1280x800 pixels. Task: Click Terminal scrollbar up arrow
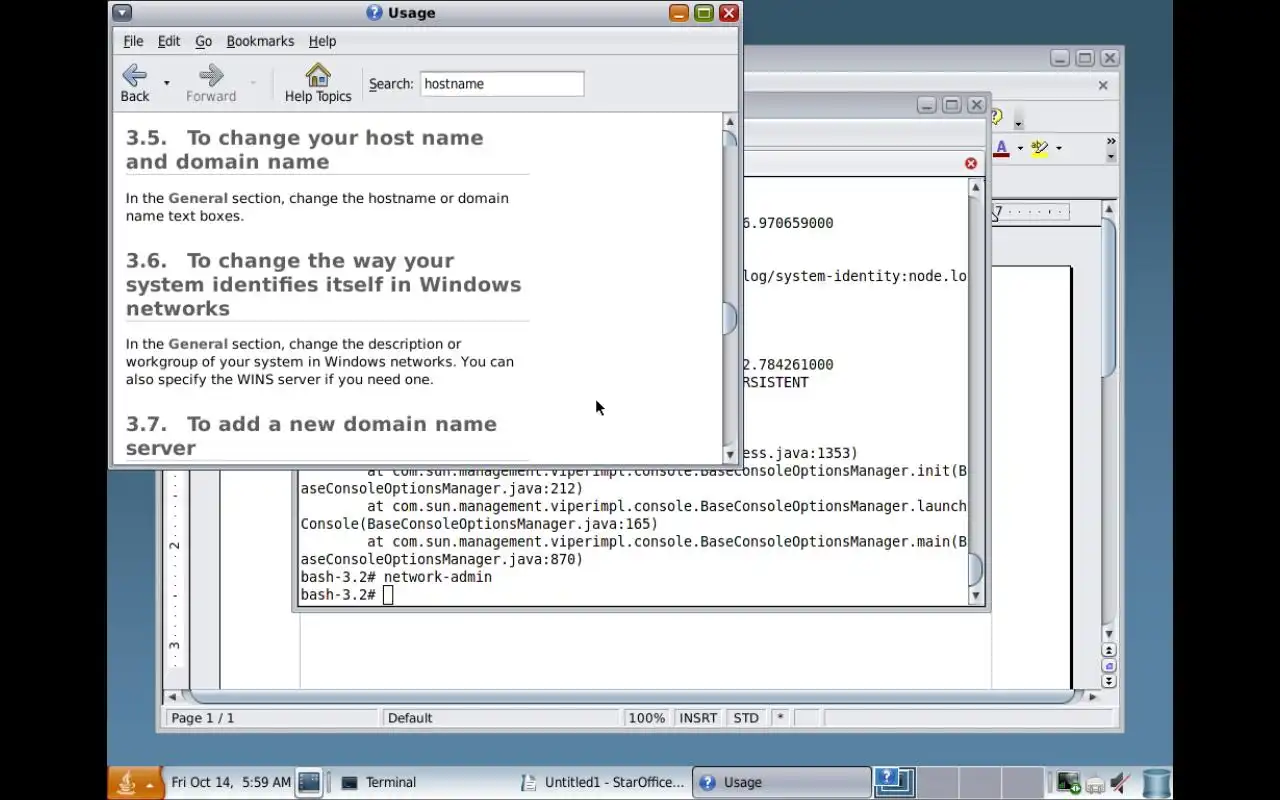pos(976,187)
